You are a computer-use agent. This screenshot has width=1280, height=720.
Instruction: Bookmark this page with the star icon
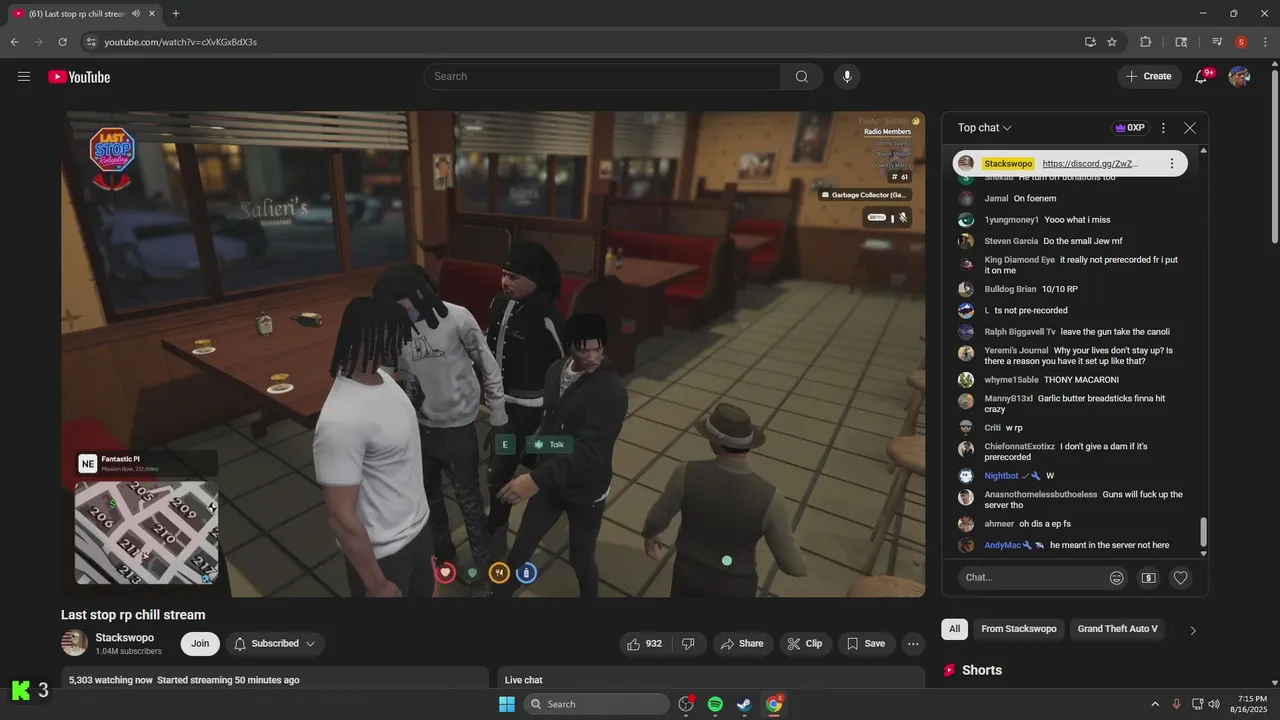pyautogui.click(x=1112, y=42)
